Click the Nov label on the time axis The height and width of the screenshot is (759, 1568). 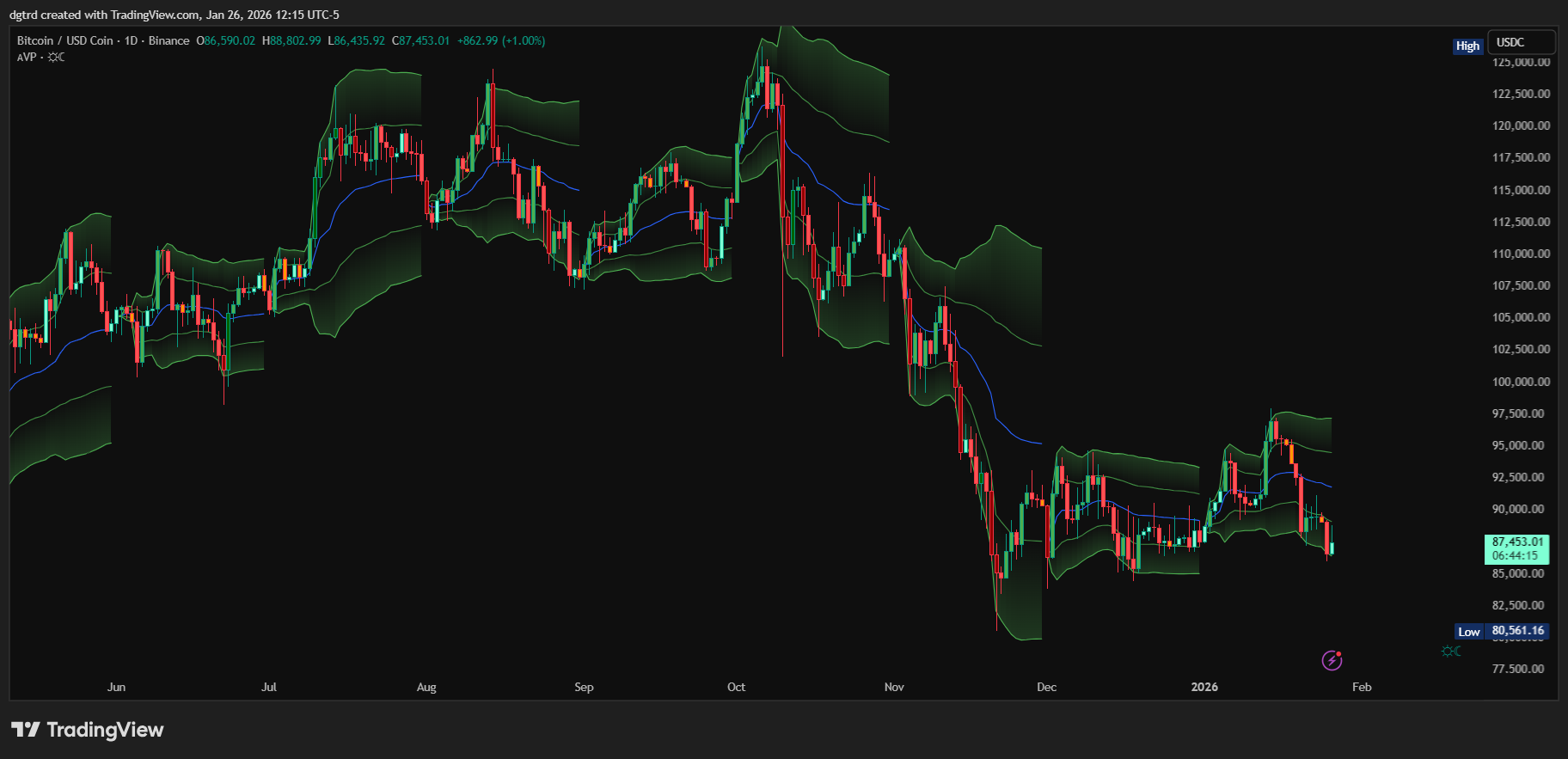(x=894, y=687)
